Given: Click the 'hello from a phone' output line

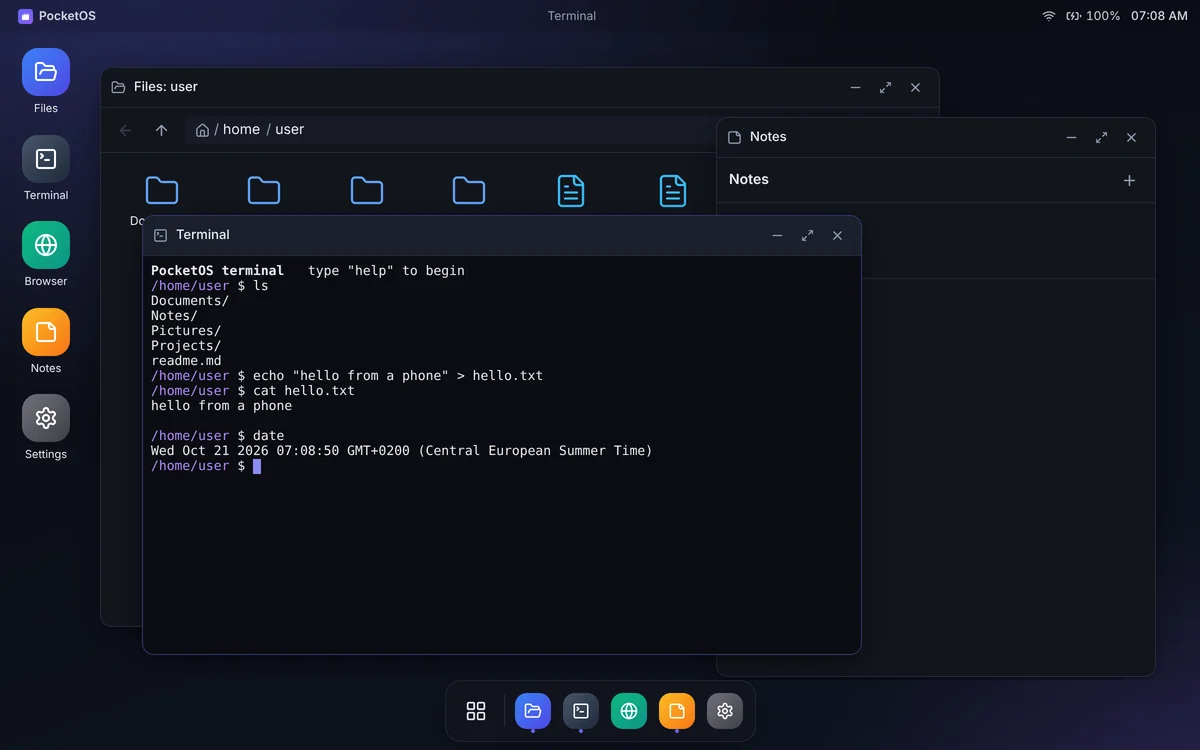Looking at the screenshot, I should pos(221,406).
